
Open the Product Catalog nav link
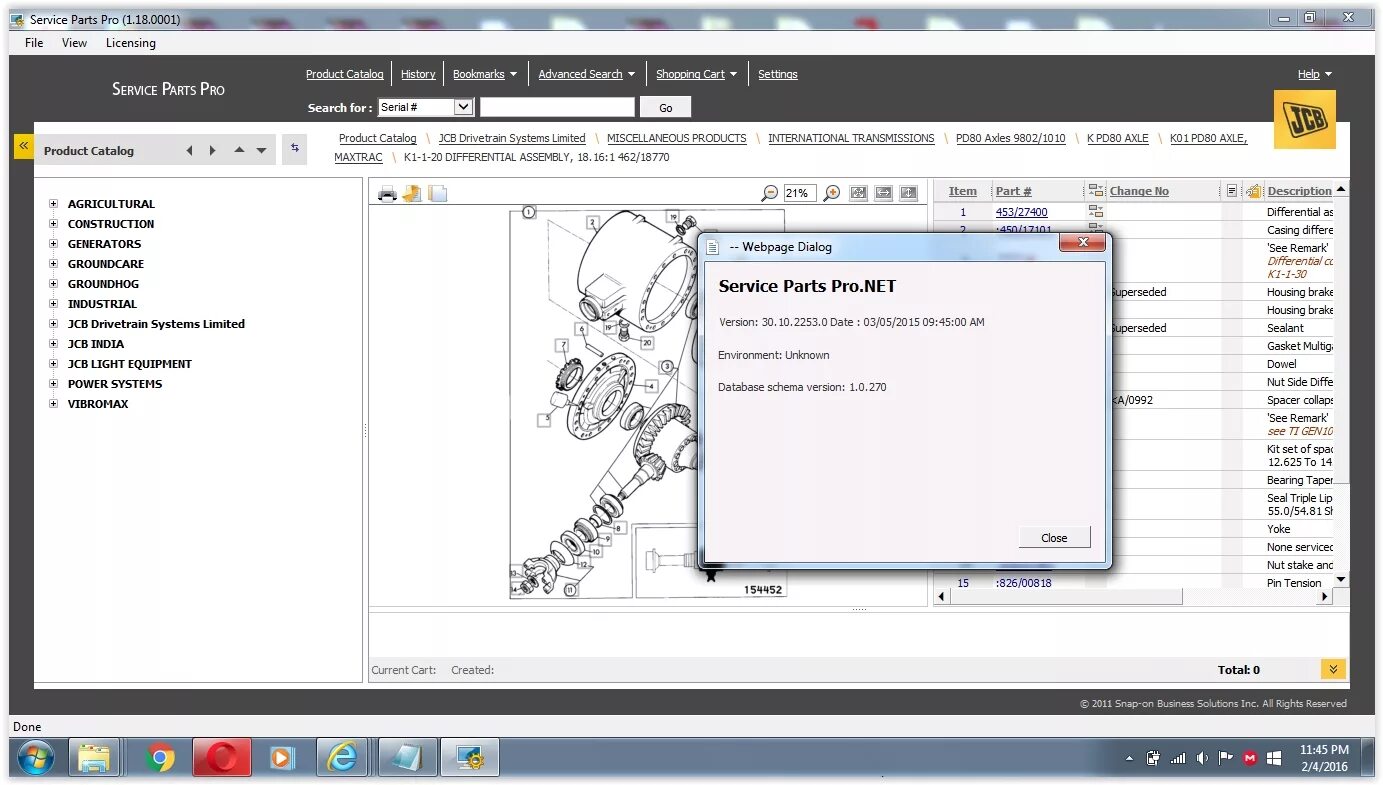pos(345,74)
